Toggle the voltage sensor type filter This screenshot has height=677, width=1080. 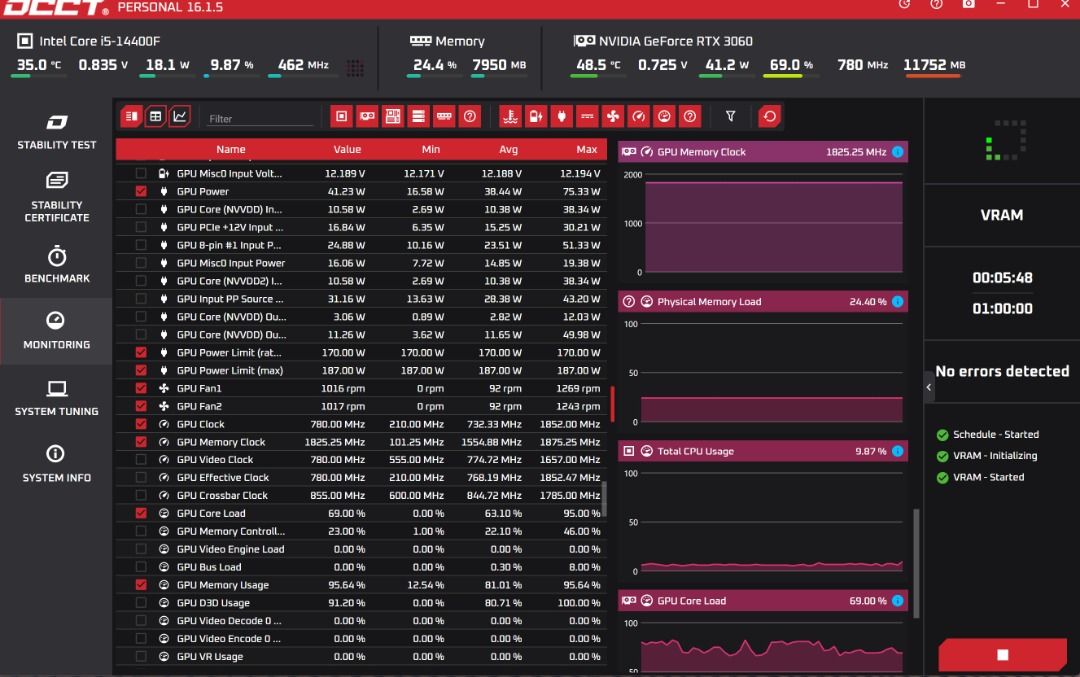(x=536, y=116)
